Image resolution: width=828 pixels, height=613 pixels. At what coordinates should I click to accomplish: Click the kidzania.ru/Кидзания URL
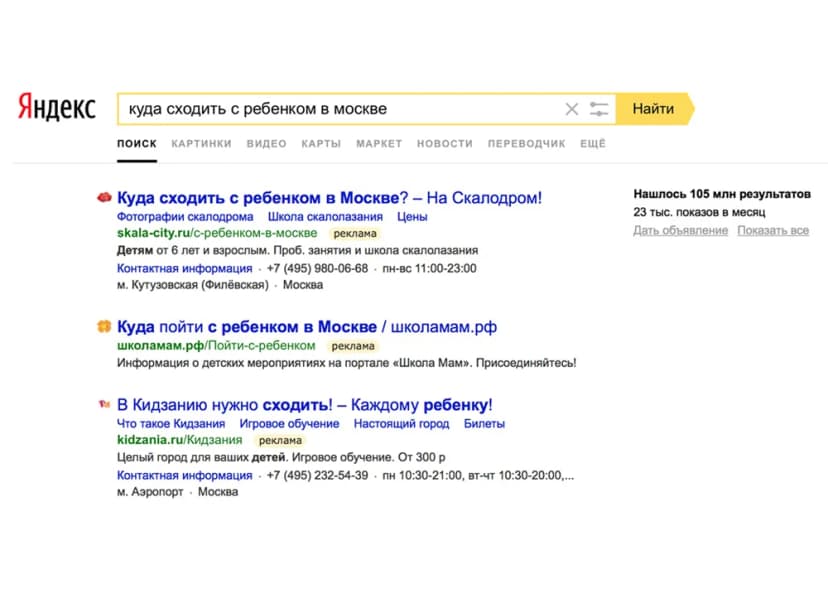pyautogui.click(x=180, y=440)
